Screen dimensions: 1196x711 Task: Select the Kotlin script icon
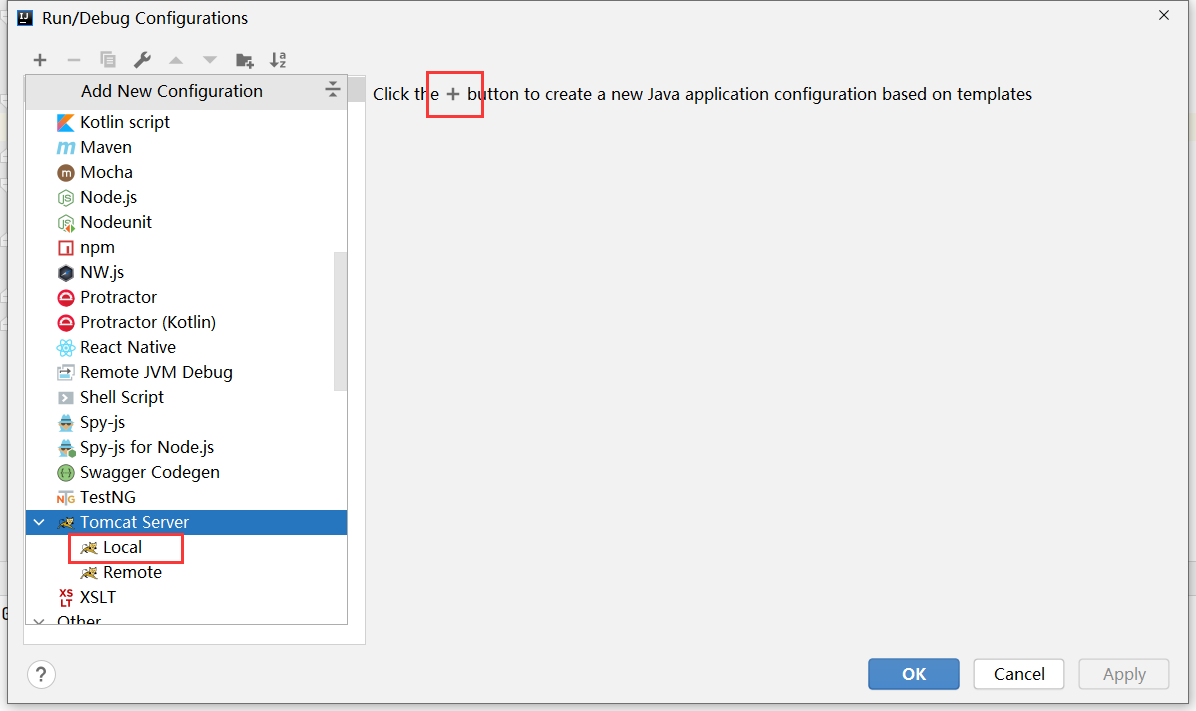(x=66, y=122)
